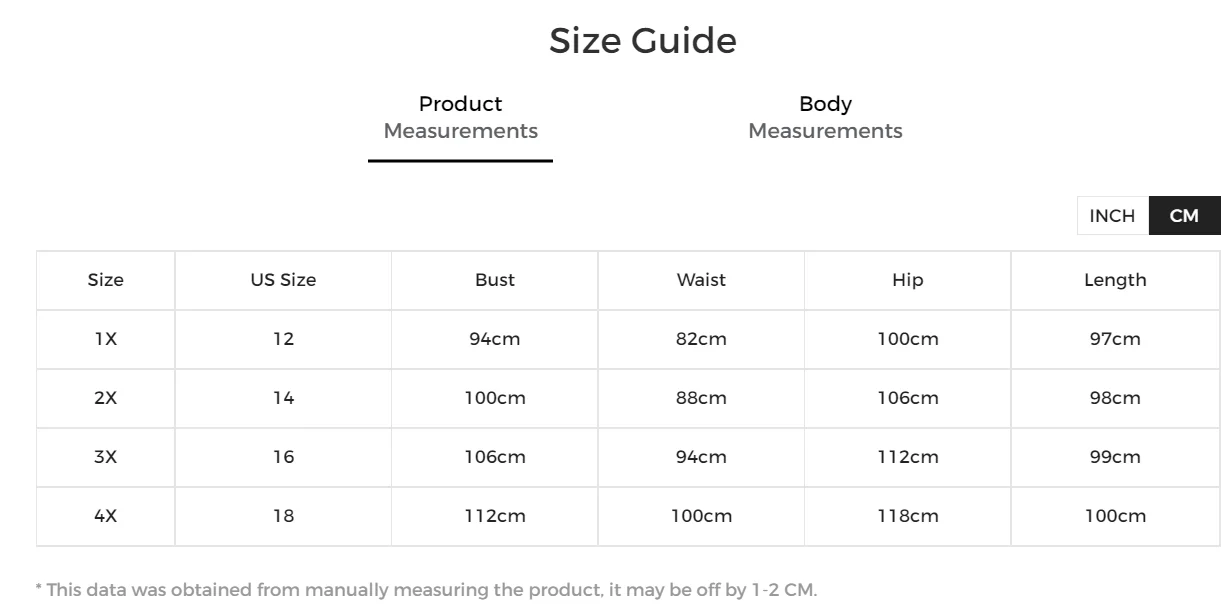Click the Size column header

[106, 280]
